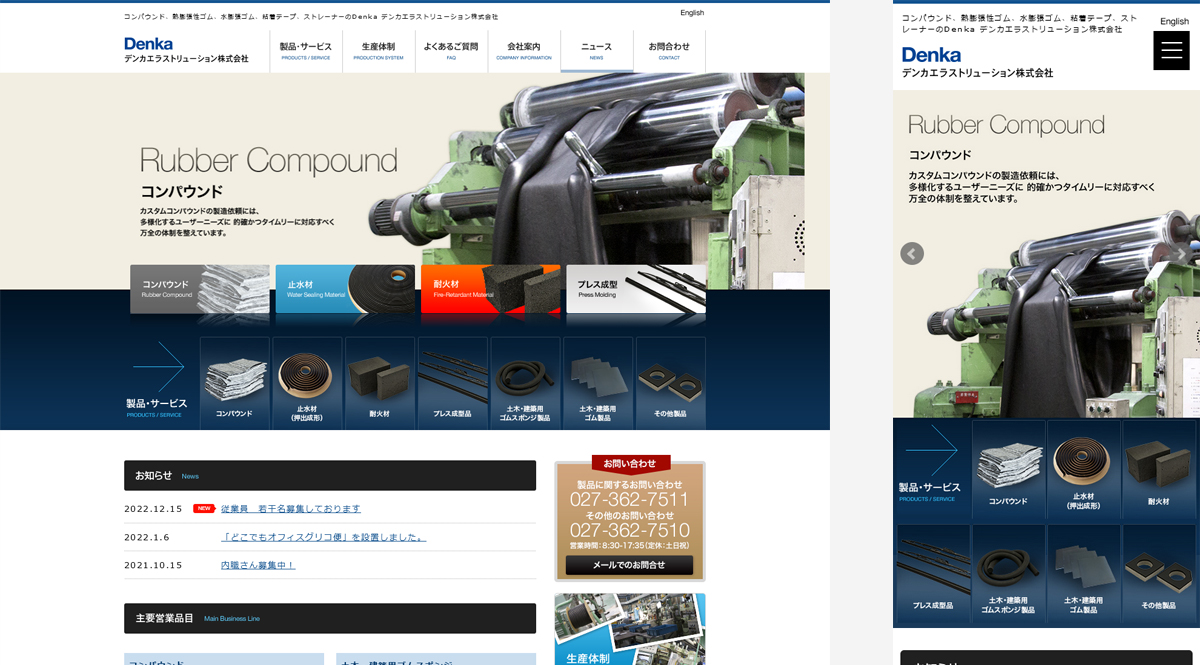Open ニュース navigation item
This screenshot has width=1200, height=665.
pyautogui.click(x=596, y=51)
